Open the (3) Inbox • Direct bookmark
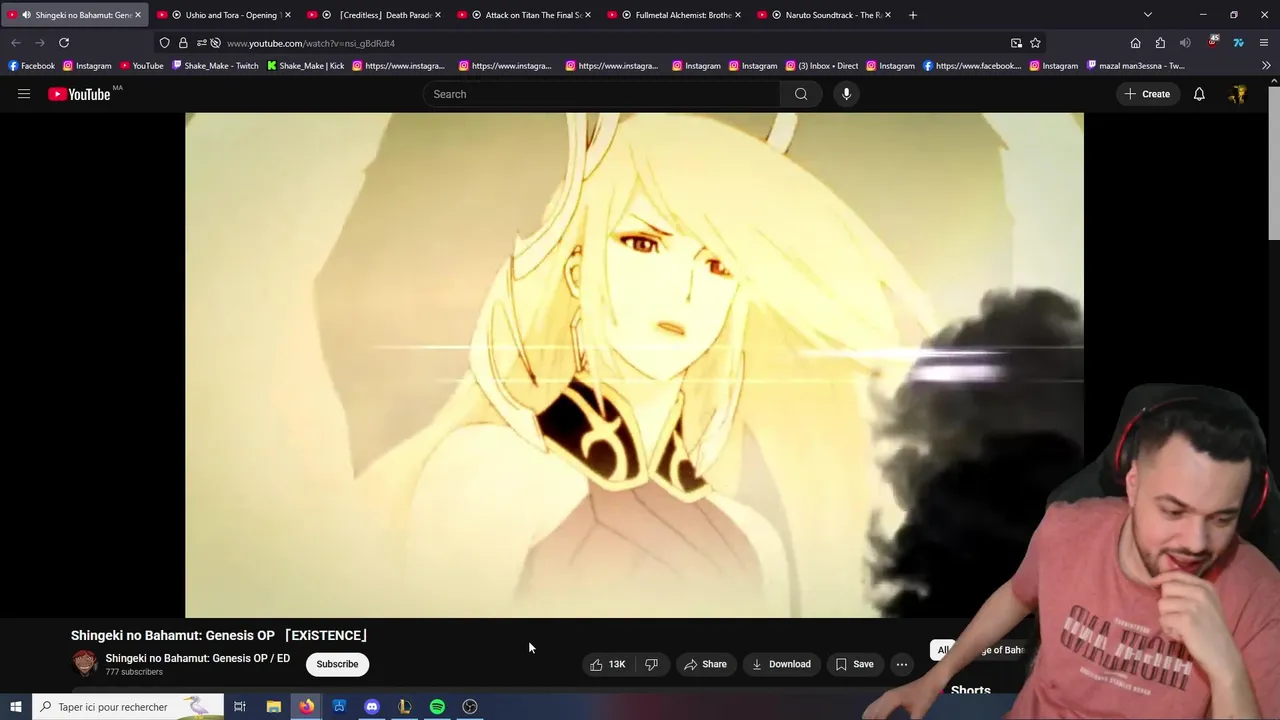The width and height of the screenshot is (1280, 720). (822, 66)
